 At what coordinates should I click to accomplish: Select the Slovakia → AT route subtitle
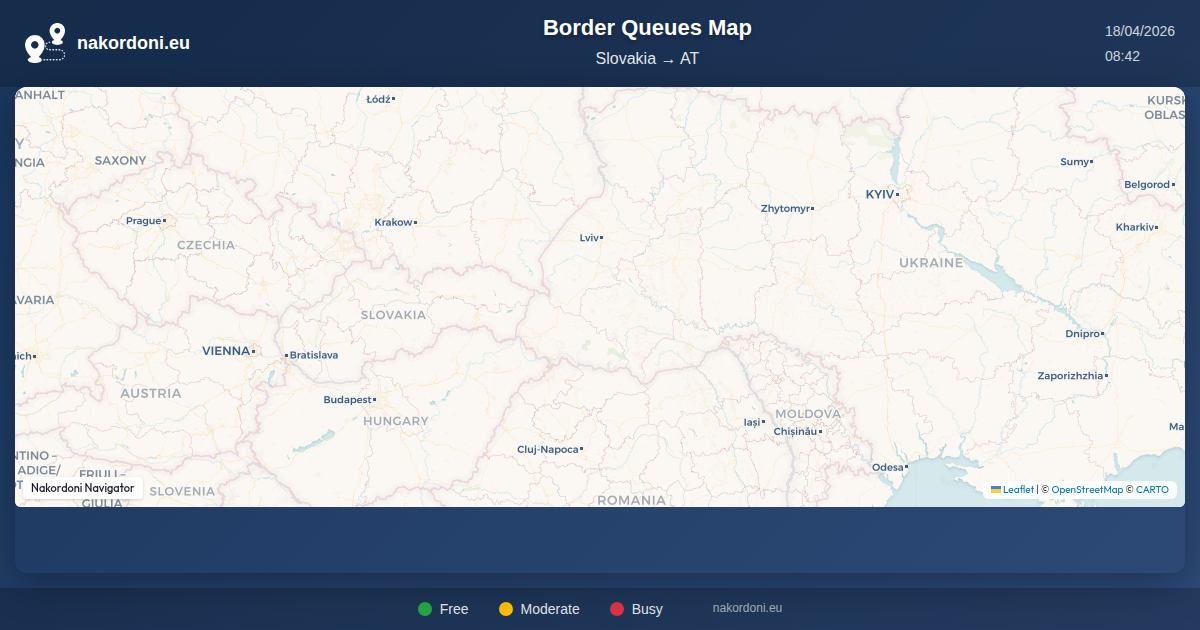[647, 59]
